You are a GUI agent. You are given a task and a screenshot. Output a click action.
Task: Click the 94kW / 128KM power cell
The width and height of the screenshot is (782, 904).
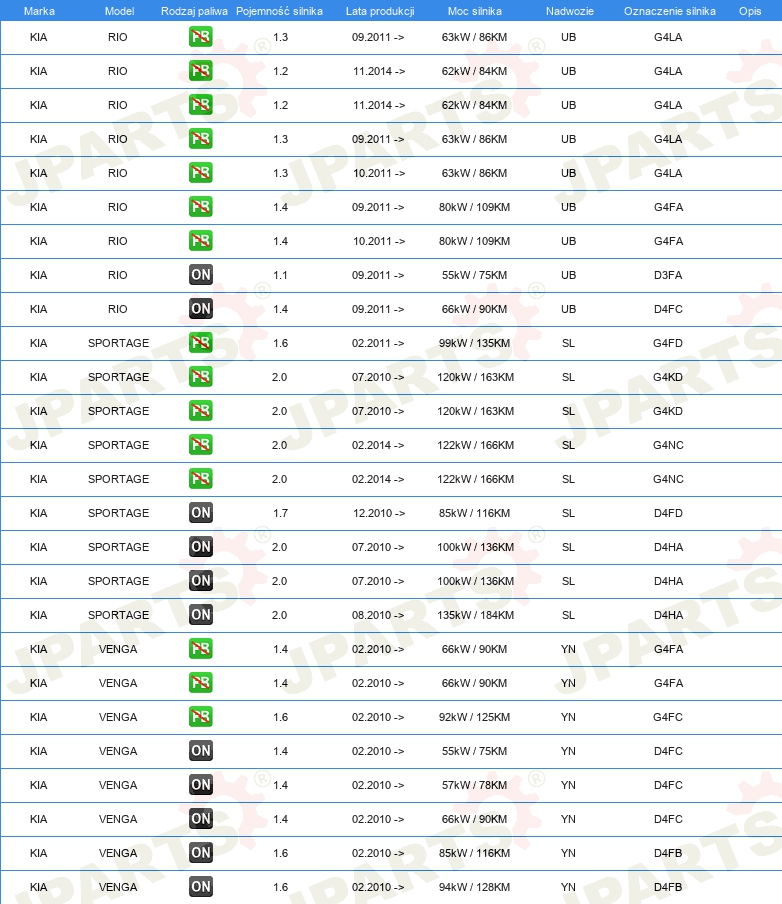(x=474, y=887)
